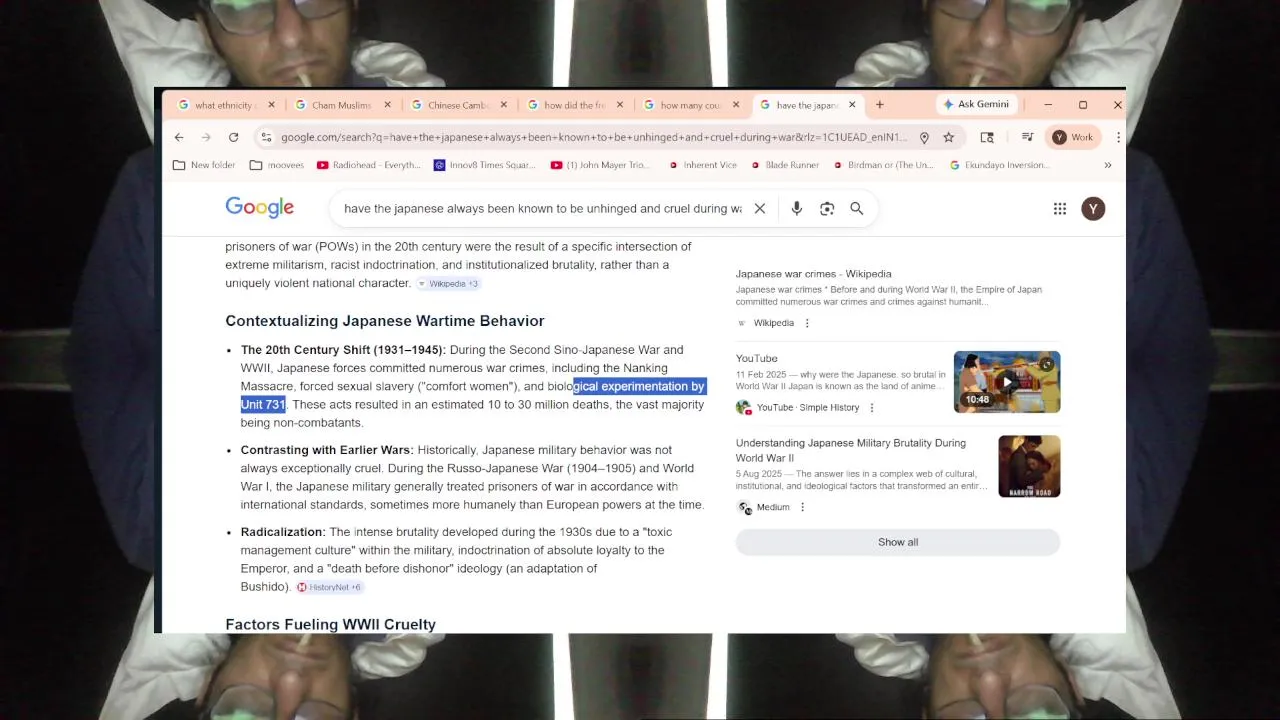Open 'Japanese war crimes - Wikipedia' link
The width and height of the screenshot is (1280, 720).
click(813, 274)
